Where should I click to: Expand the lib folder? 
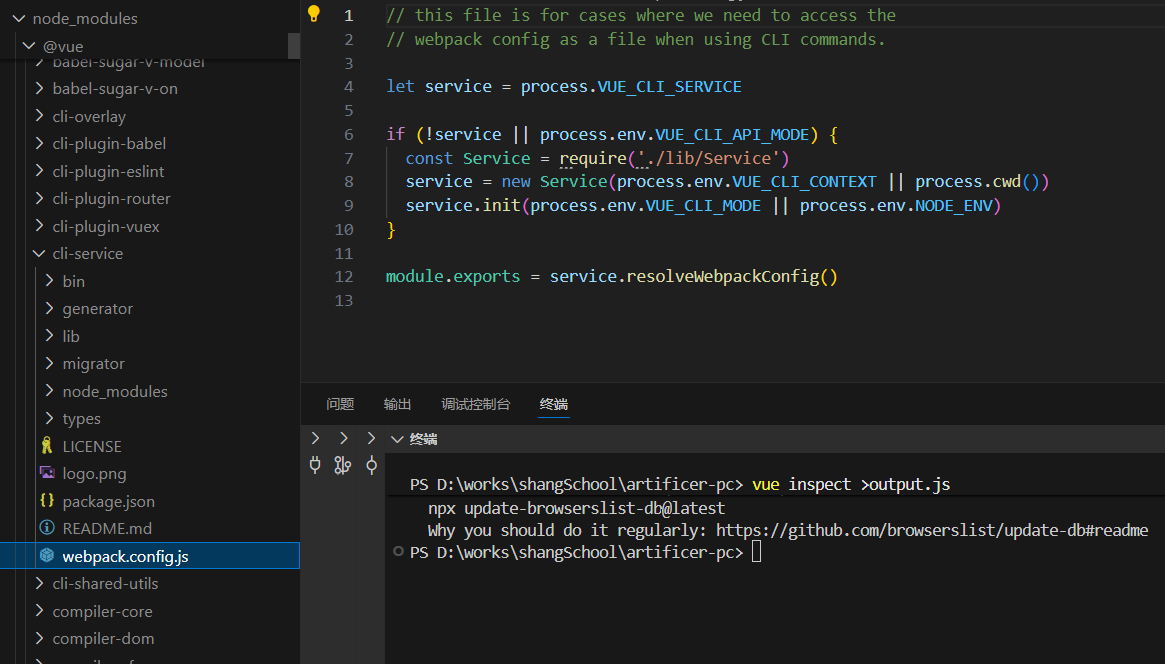coord(50,336)
